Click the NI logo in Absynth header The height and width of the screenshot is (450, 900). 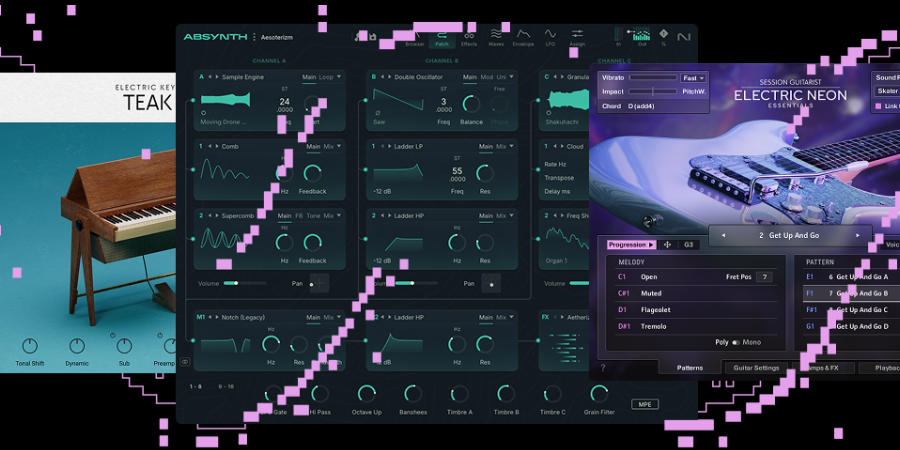(x=683, y=37)
